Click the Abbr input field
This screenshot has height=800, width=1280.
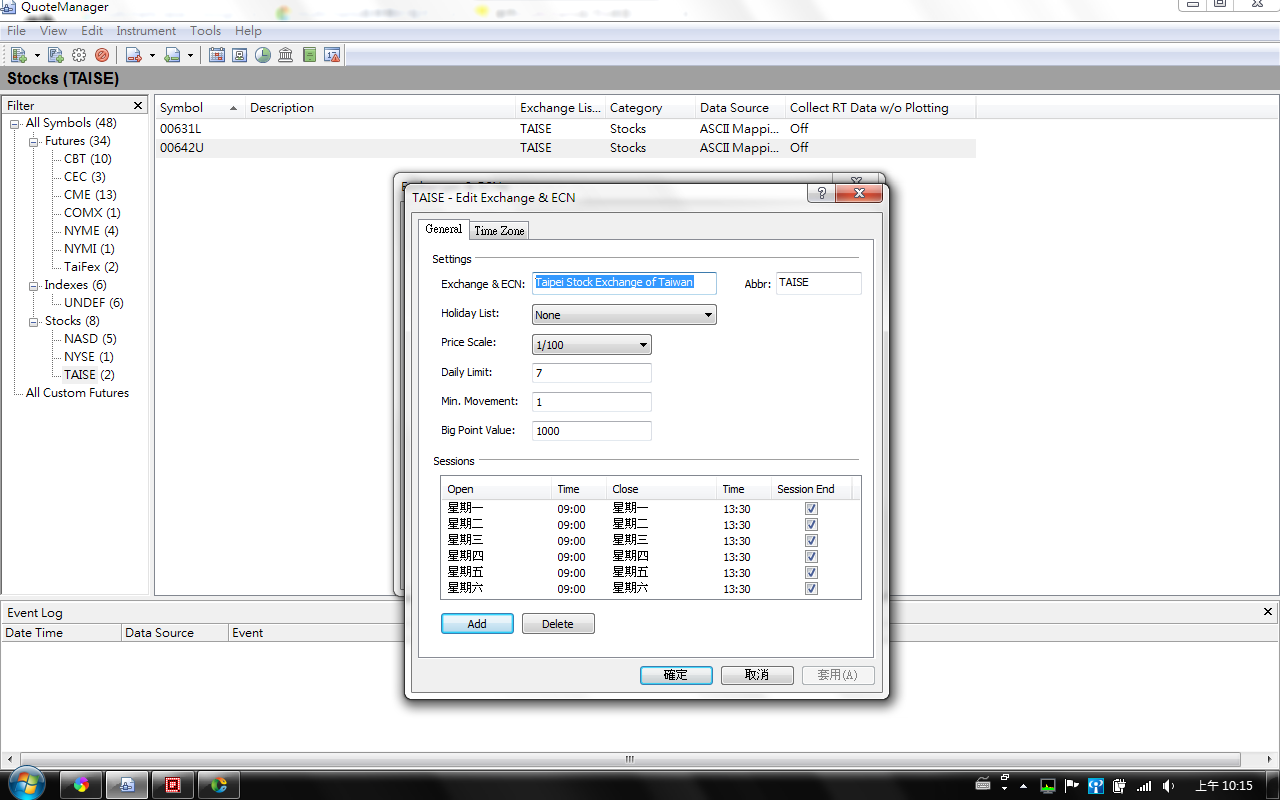pyautogui.click(x=818, y=283)
